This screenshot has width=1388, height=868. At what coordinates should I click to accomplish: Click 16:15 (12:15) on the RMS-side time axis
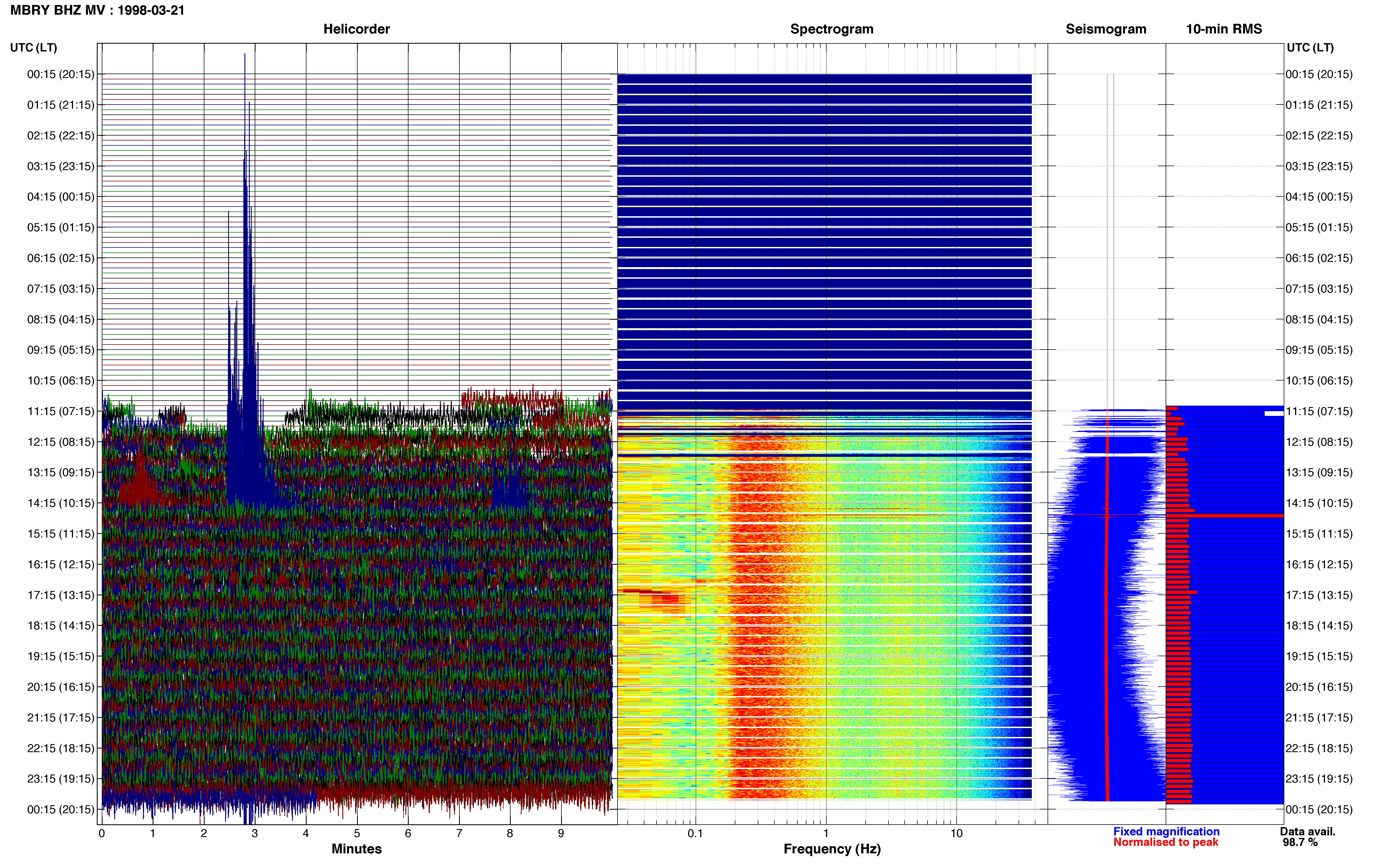point(1319,564)
